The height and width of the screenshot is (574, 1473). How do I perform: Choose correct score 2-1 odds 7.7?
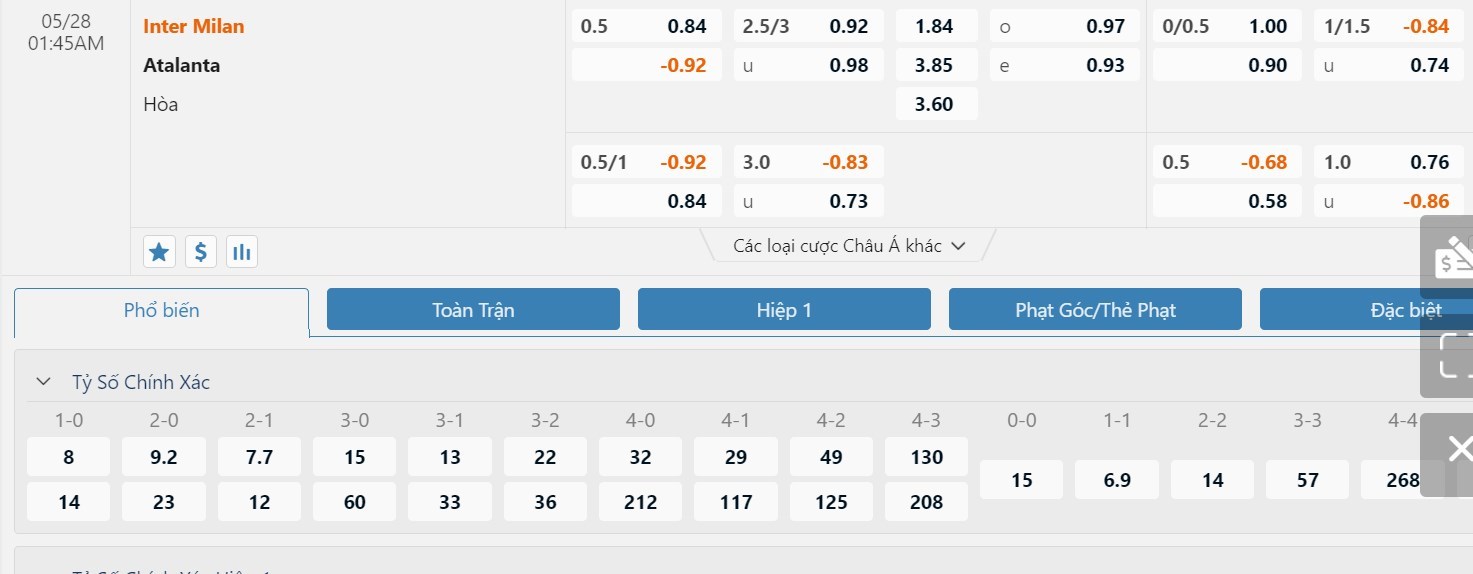(259, 457)
